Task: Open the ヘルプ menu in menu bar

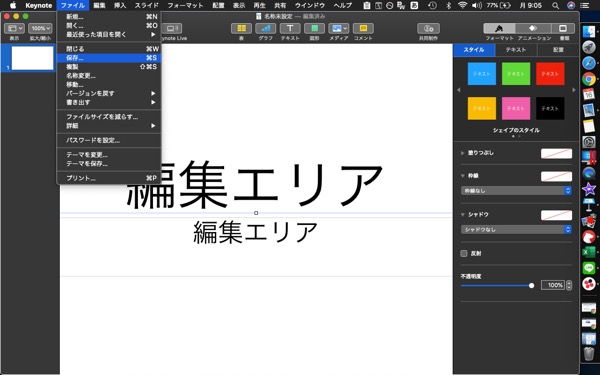Action: click(x=342, y=5)
